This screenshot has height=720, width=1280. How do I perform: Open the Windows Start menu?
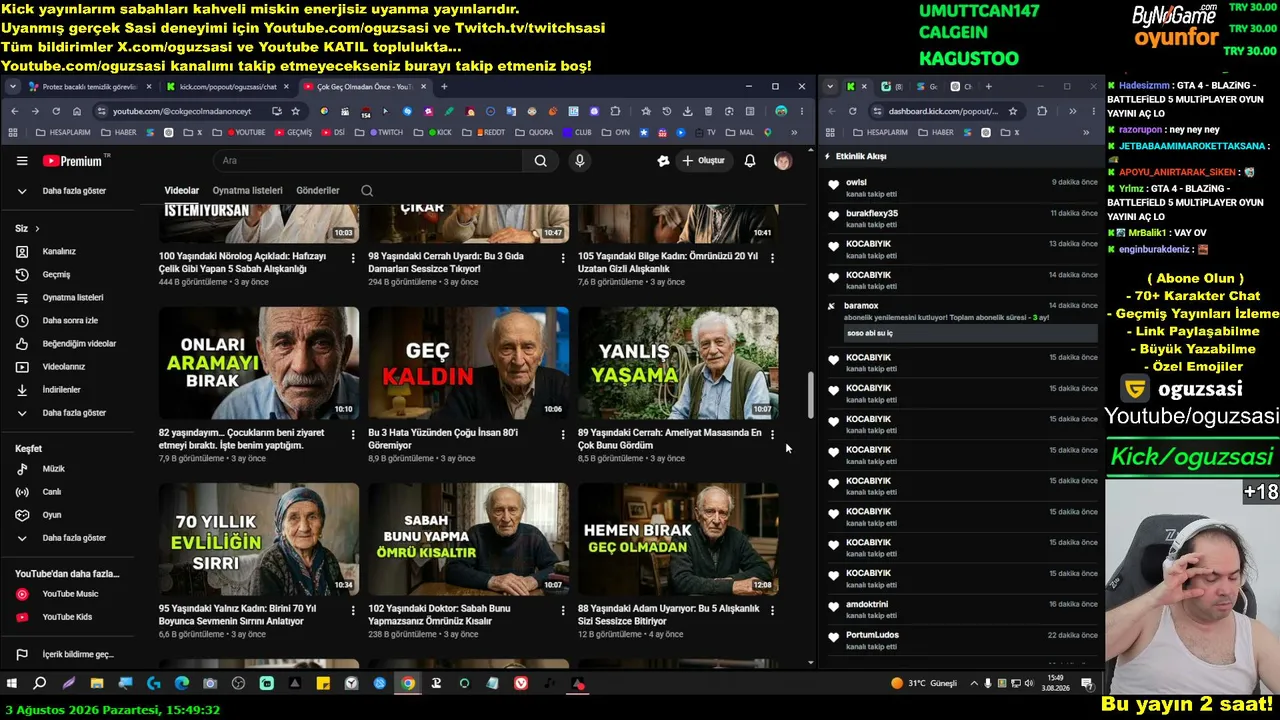pos(12,684)
